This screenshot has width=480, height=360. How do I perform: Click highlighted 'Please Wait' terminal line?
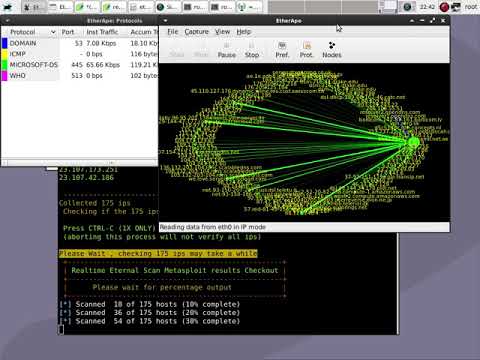(x=158, y=253)
